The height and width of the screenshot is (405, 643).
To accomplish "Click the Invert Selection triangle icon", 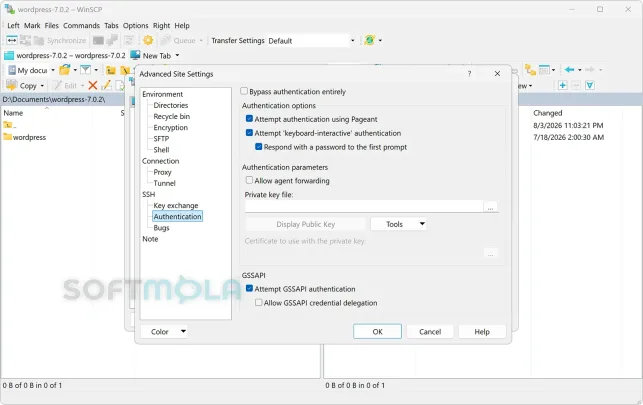I will [590, 85].
